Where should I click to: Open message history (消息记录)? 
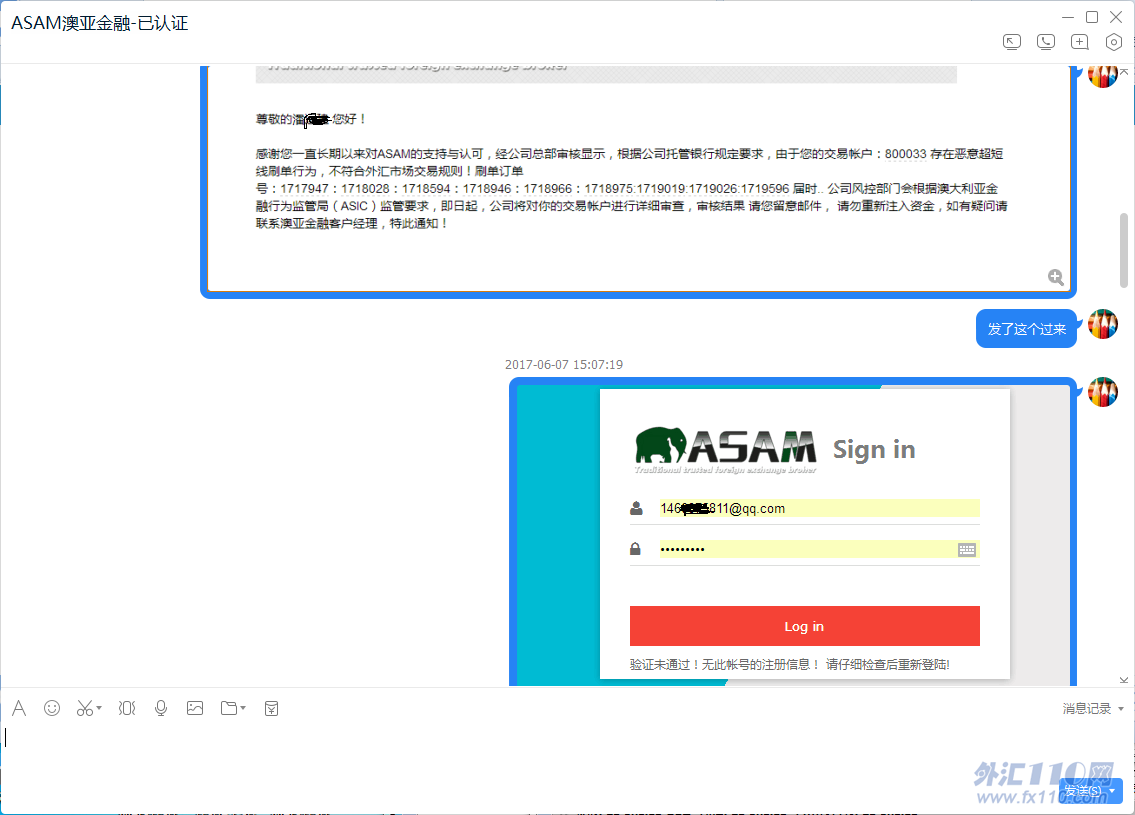[x=1087, y=709]
